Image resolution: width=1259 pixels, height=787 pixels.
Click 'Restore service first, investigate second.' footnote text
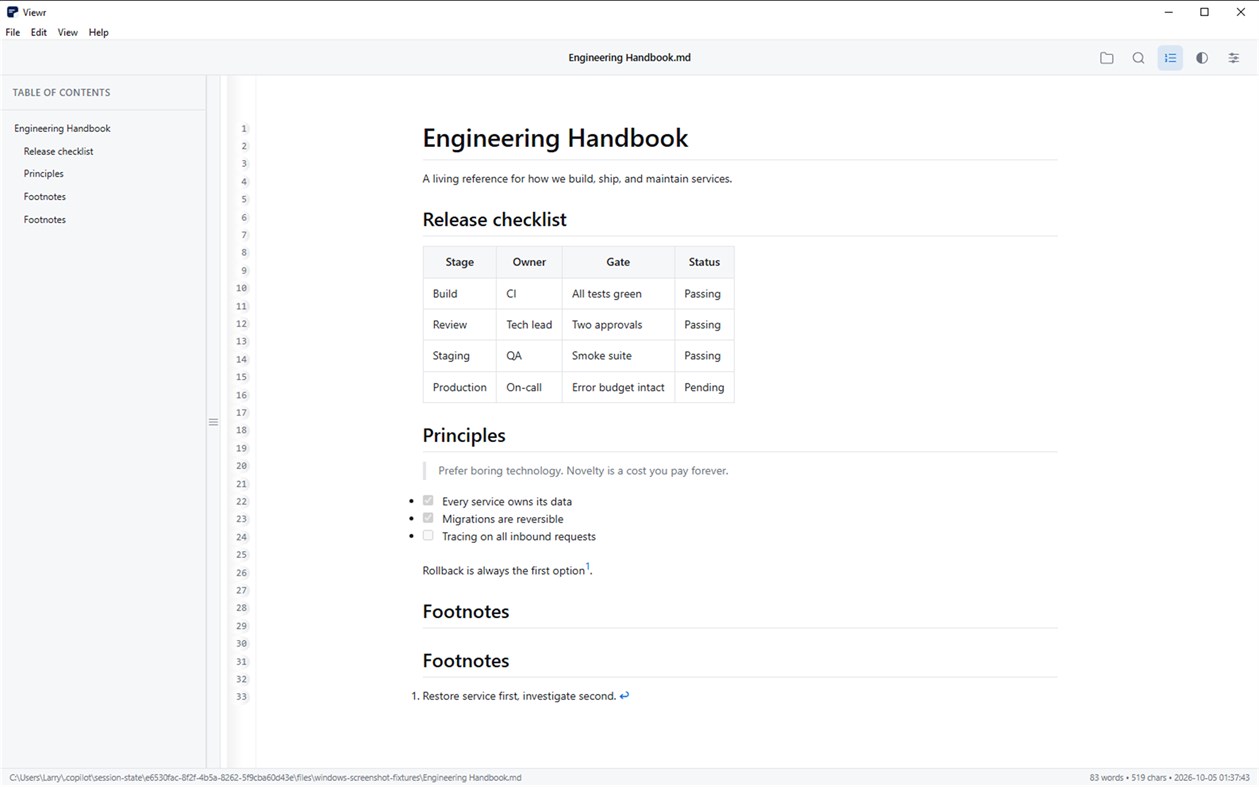pyautogui.click(x=519, y=696)
